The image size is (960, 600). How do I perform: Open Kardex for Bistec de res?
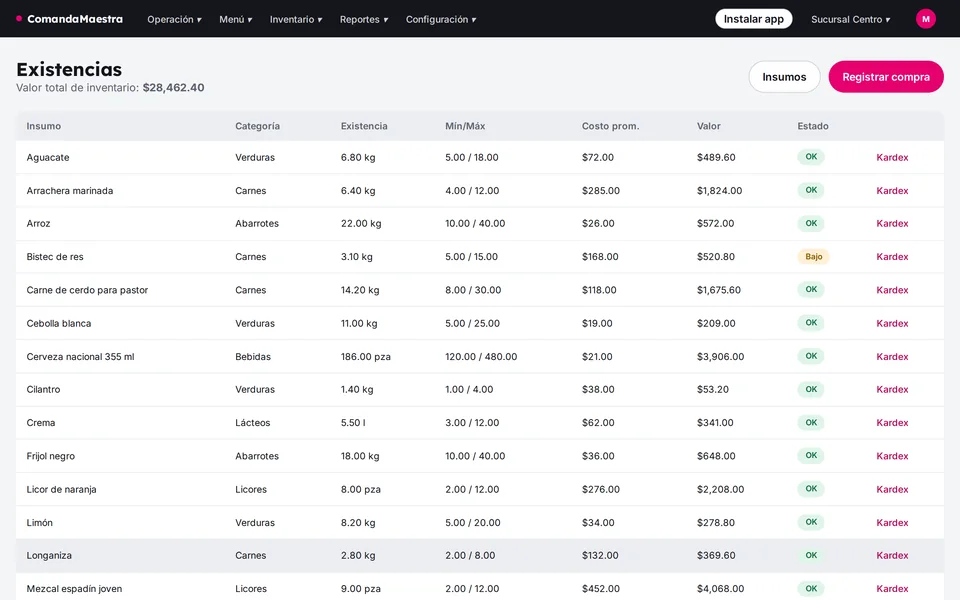pyautogui.click(x=892, y=257)
